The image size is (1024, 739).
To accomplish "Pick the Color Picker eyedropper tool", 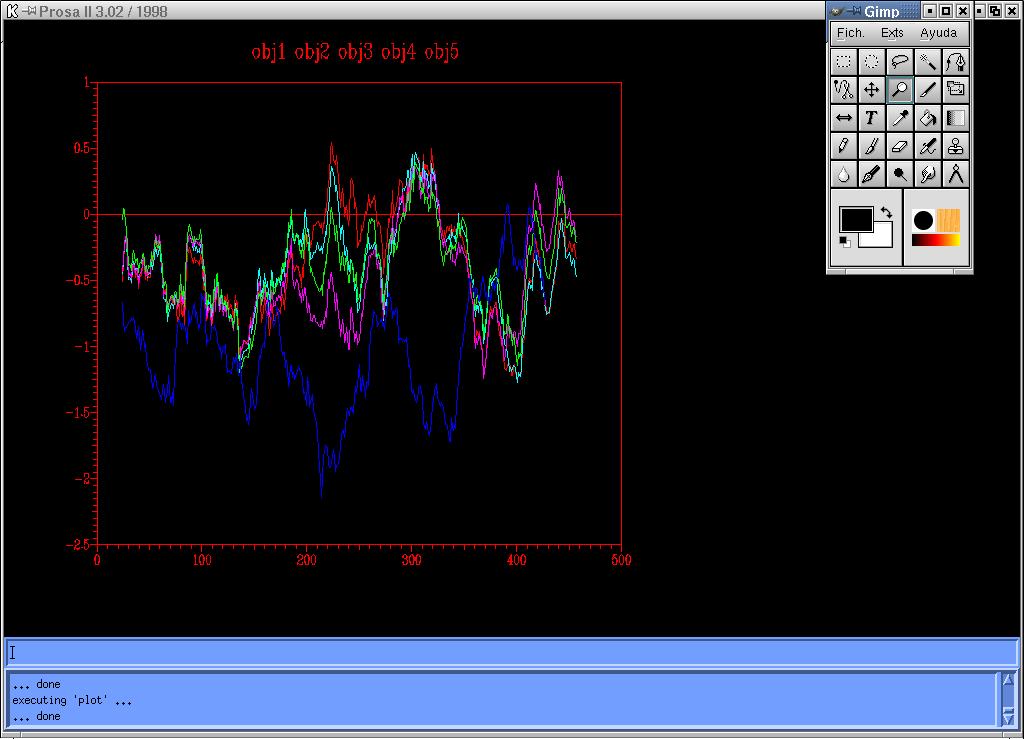I will [900, 118].
